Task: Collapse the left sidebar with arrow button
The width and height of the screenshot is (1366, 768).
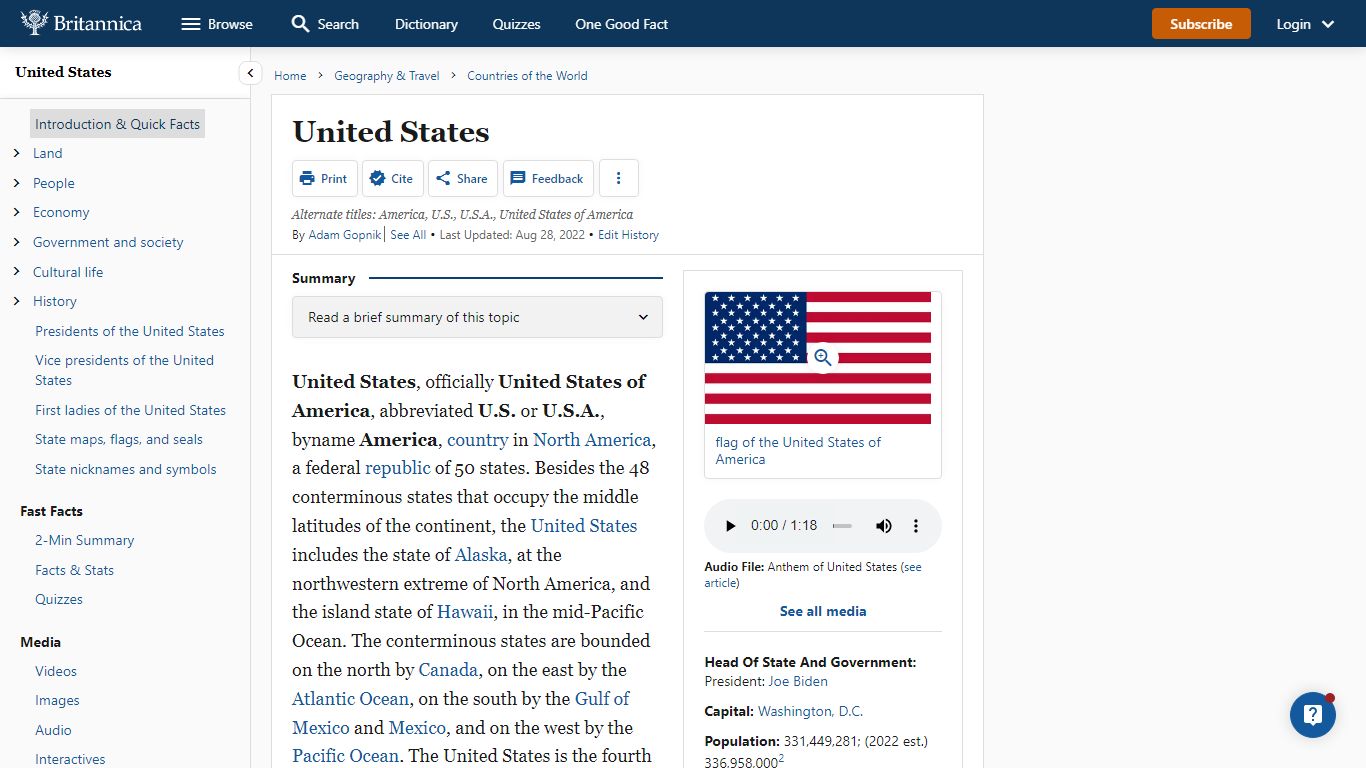Action: click(251, 73)
